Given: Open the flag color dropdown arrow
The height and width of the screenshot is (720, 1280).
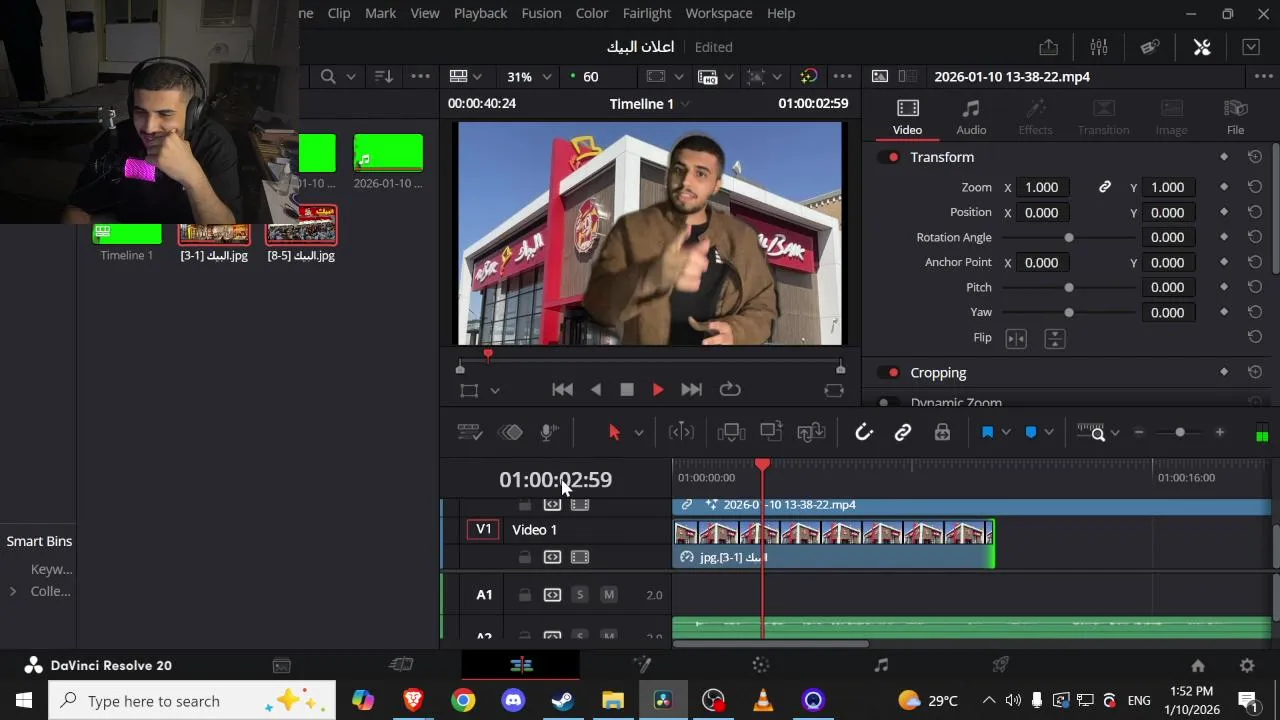Looking at the screenshot, I should pos(1005,432).
